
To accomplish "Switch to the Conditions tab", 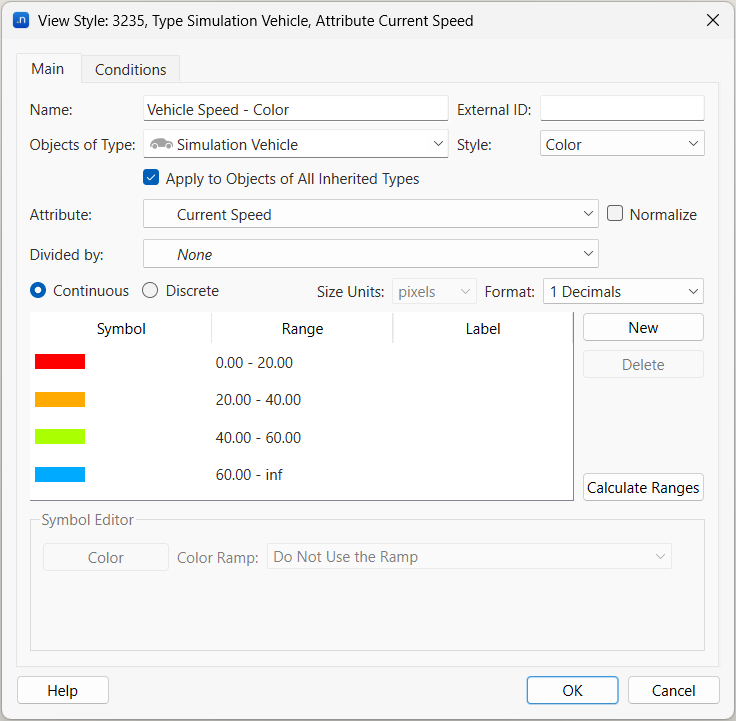I will pyautogui.click(x=130, y=70).
